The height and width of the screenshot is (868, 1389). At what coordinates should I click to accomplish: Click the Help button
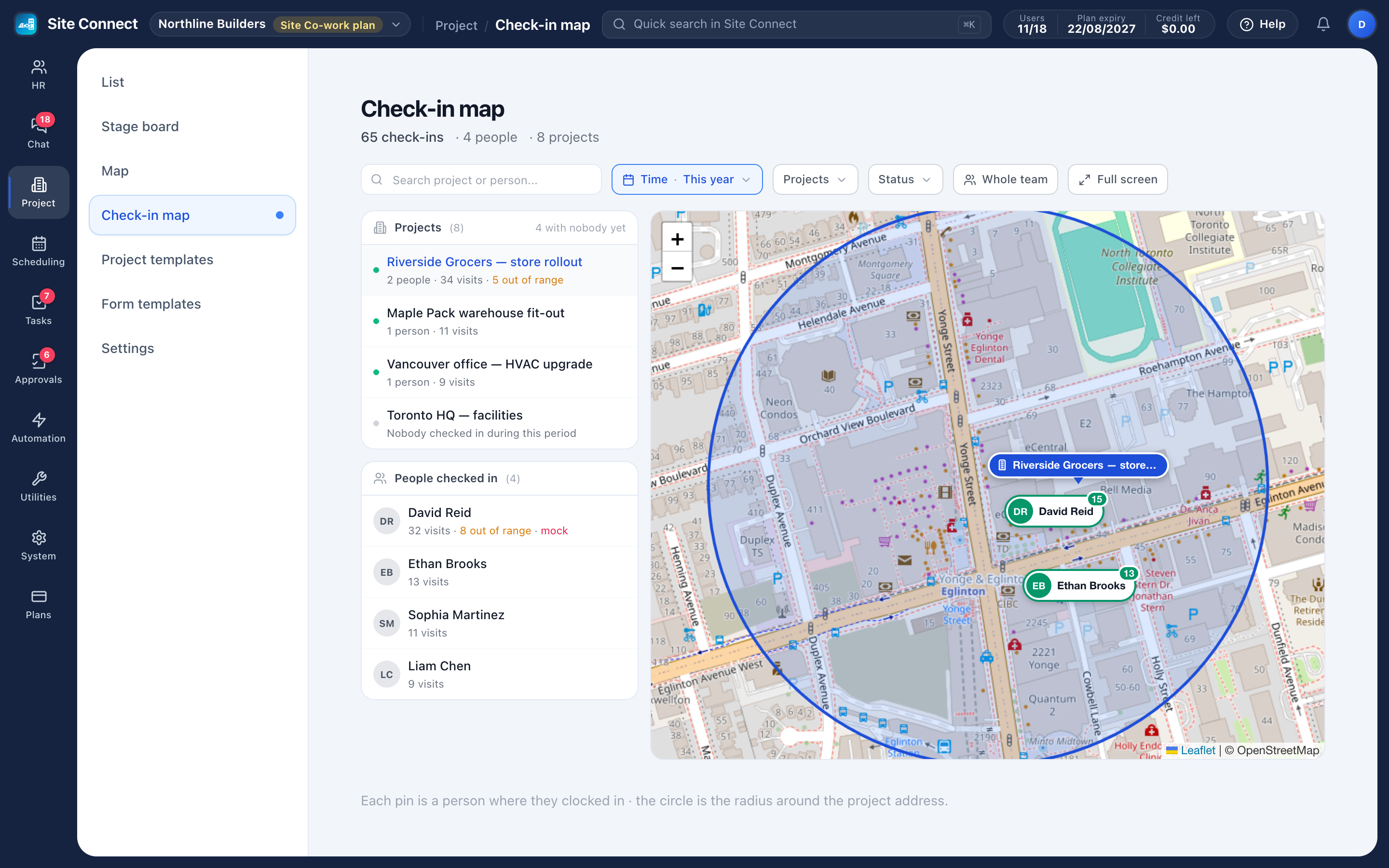coord(1262,24)
